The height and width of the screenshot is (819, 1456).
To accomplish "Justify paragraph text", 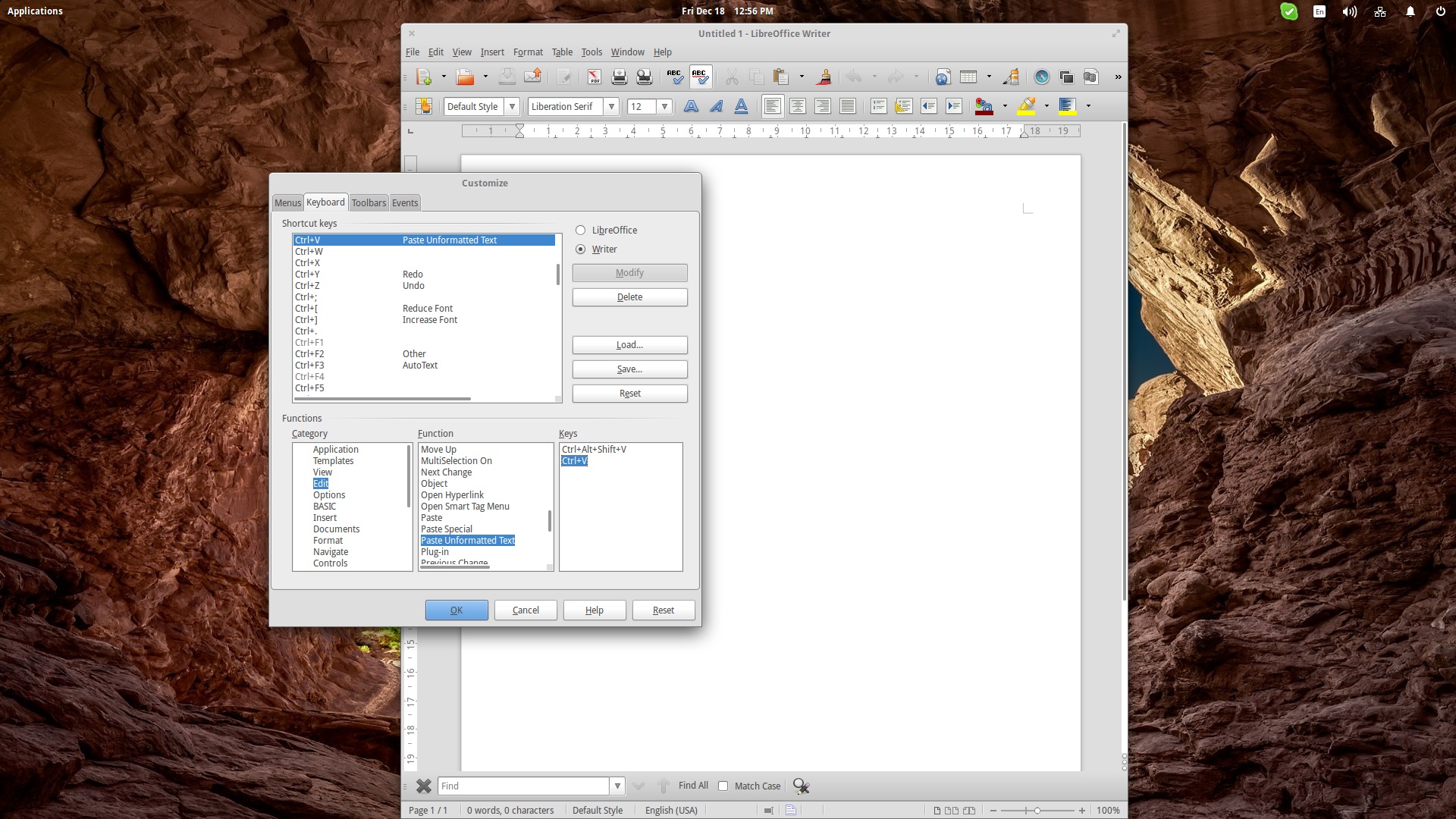I will pyautogui.click(x=848, y=106).
